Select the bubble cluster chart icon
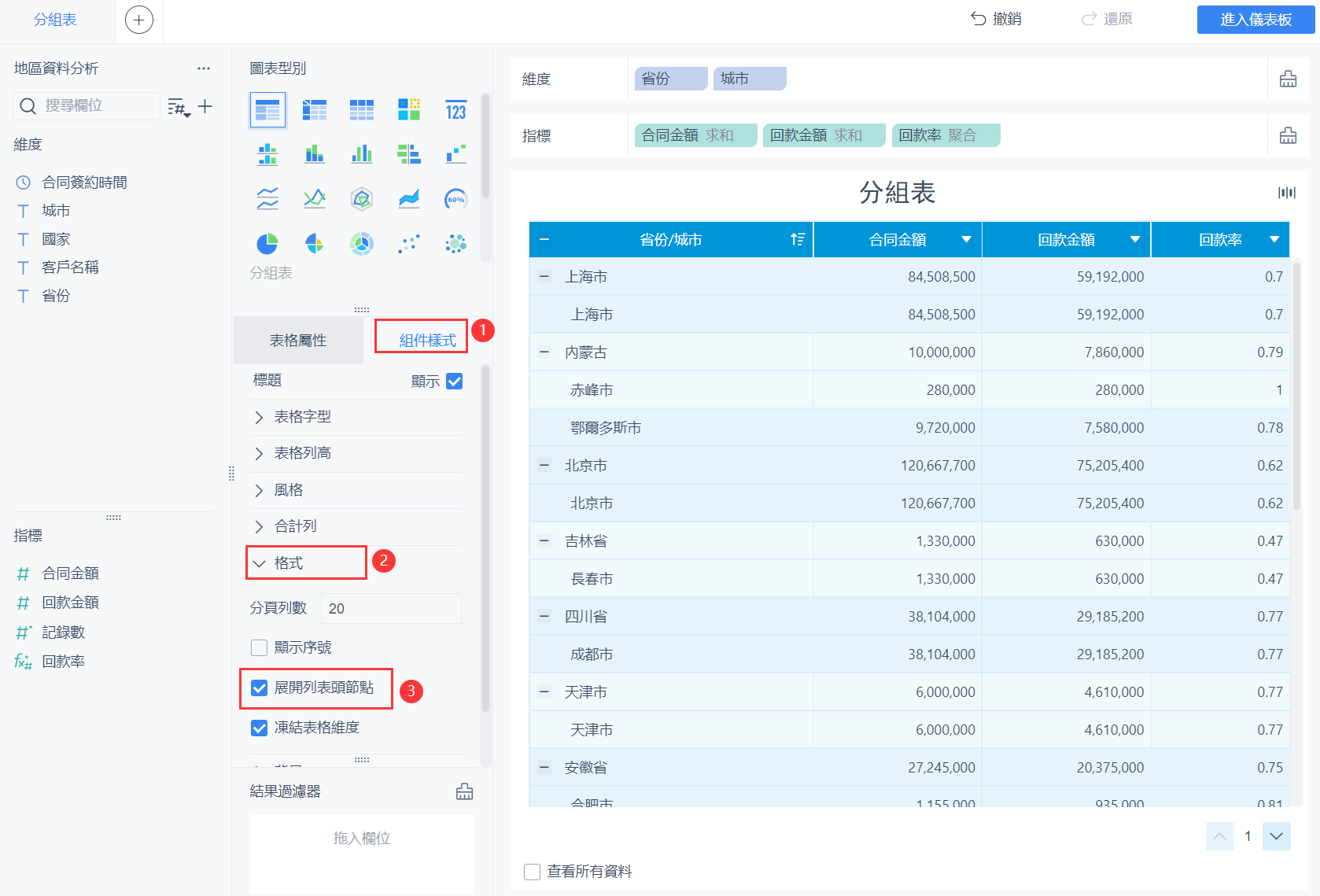 (456, 244)
